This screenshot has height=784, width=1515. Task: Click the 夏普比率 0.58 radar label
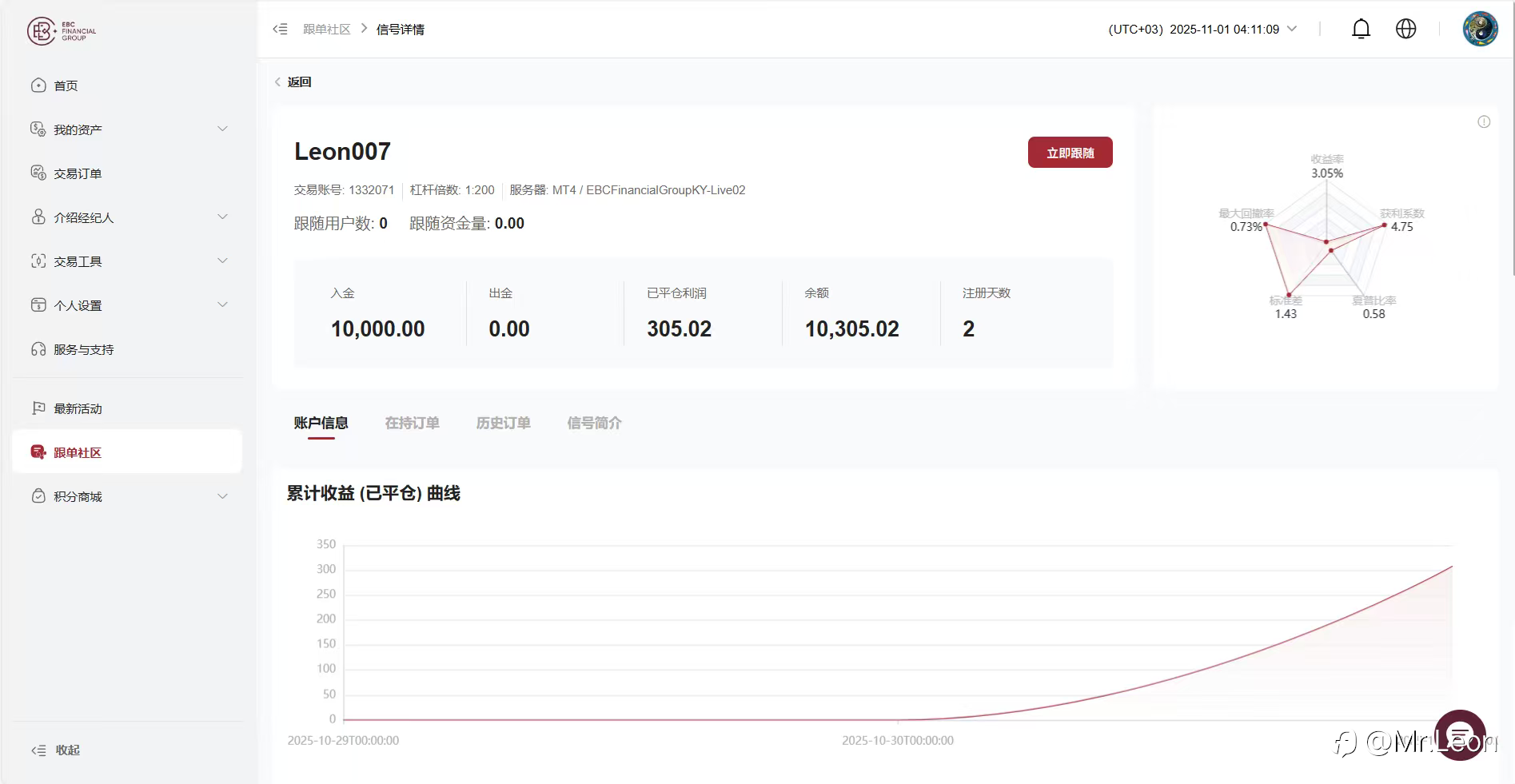click(1374, 307)
